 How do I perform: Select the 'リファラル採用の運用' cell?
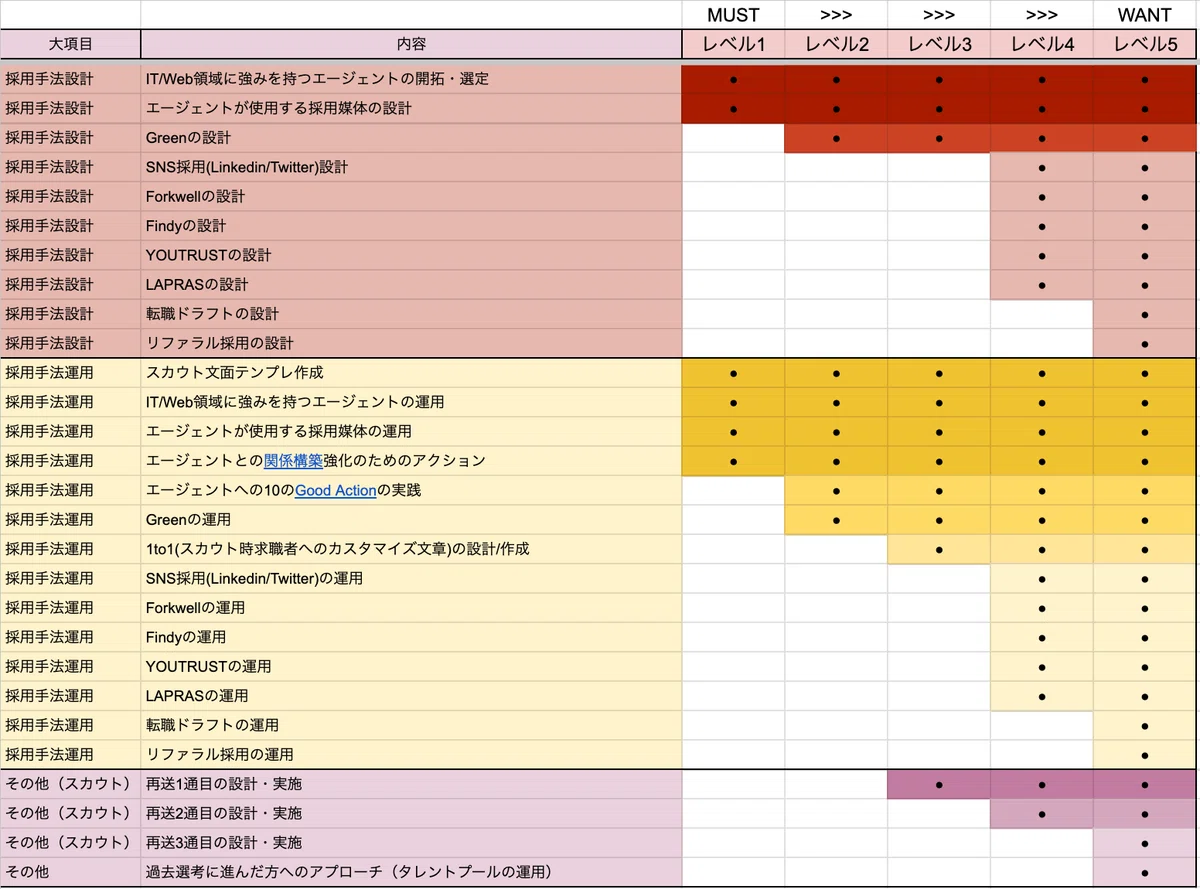click(x=411, y=754)
